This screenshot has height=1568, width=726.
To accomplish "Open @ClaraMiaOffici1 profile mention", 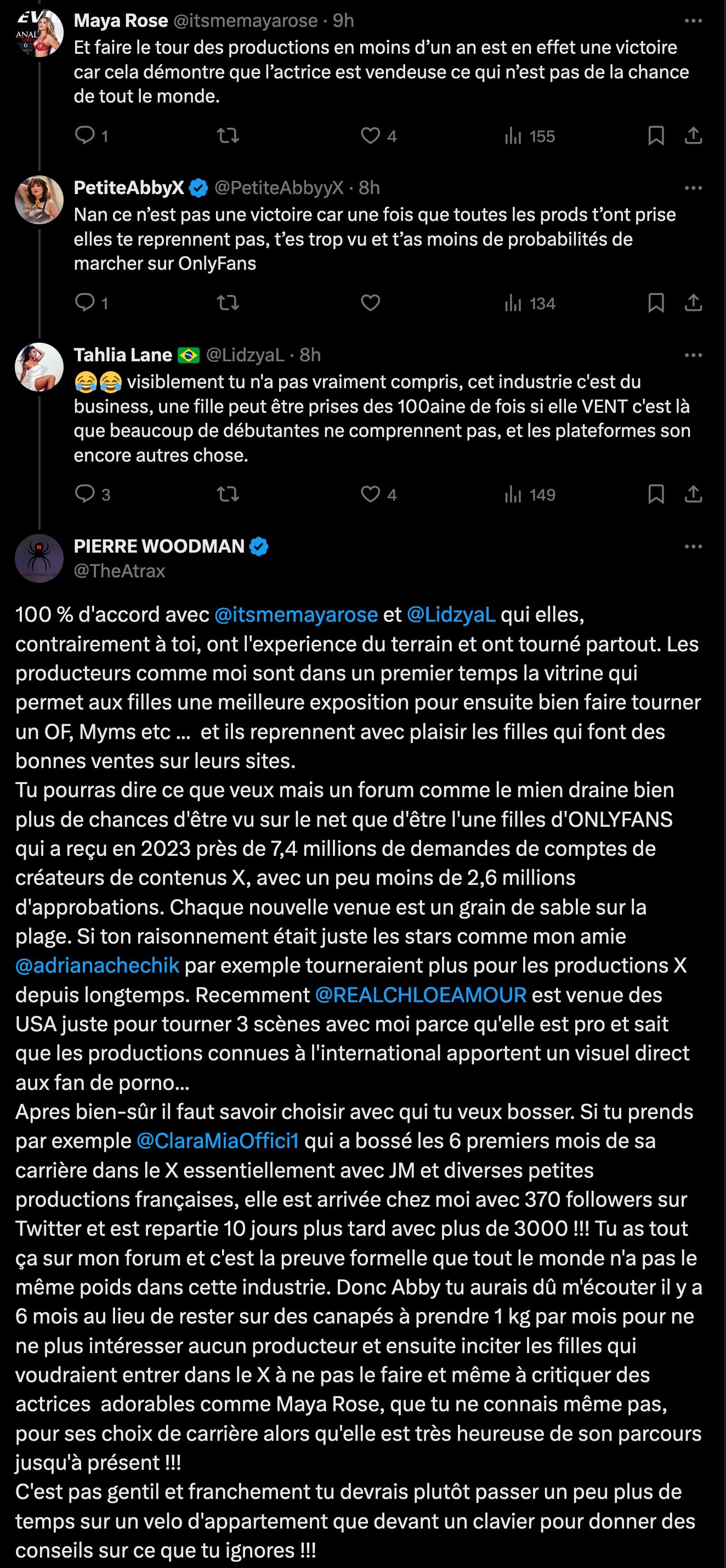I will (x=218, y=1141).
